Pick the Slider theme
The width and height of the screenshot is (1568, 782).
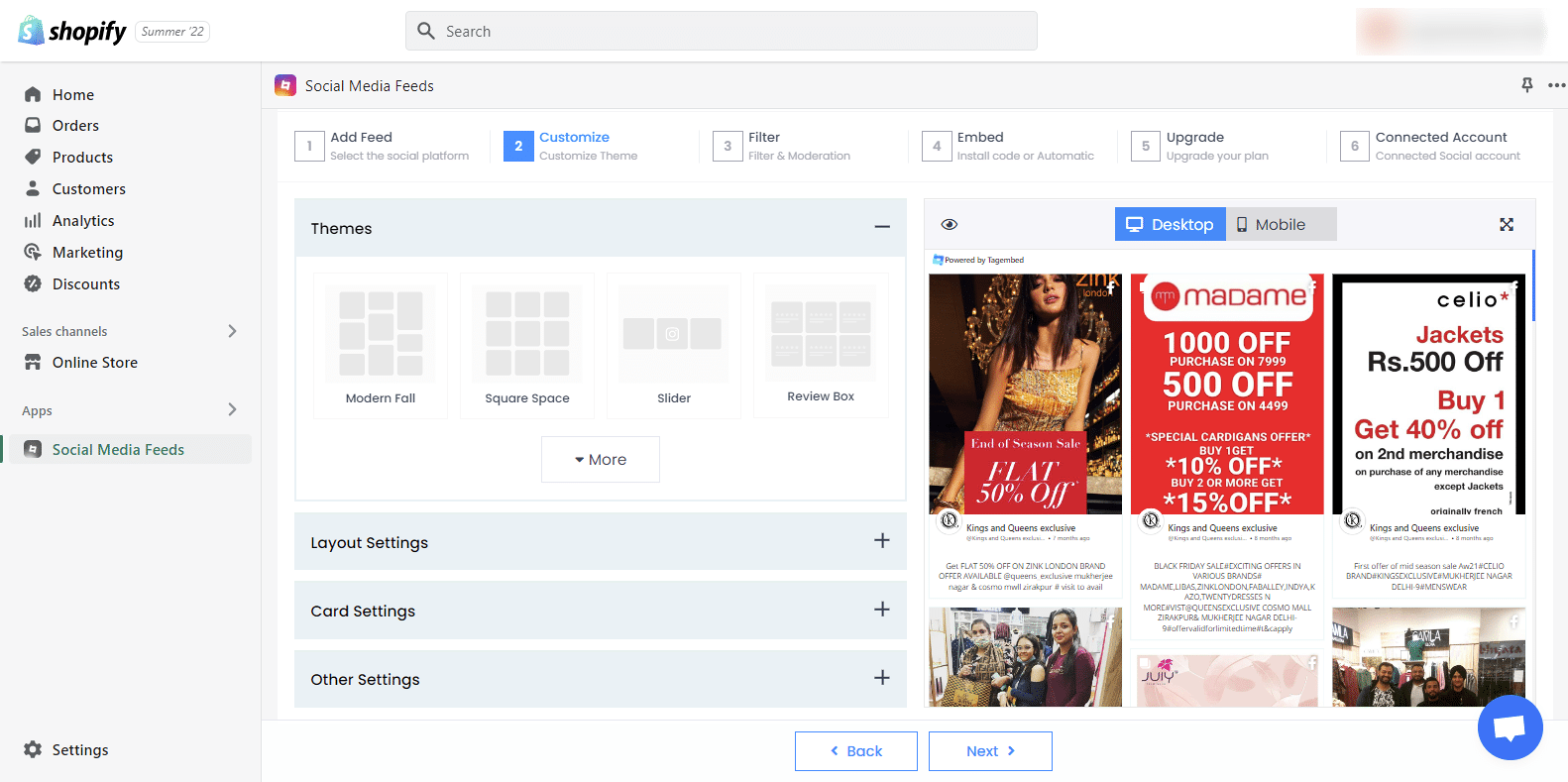[674, 345]
